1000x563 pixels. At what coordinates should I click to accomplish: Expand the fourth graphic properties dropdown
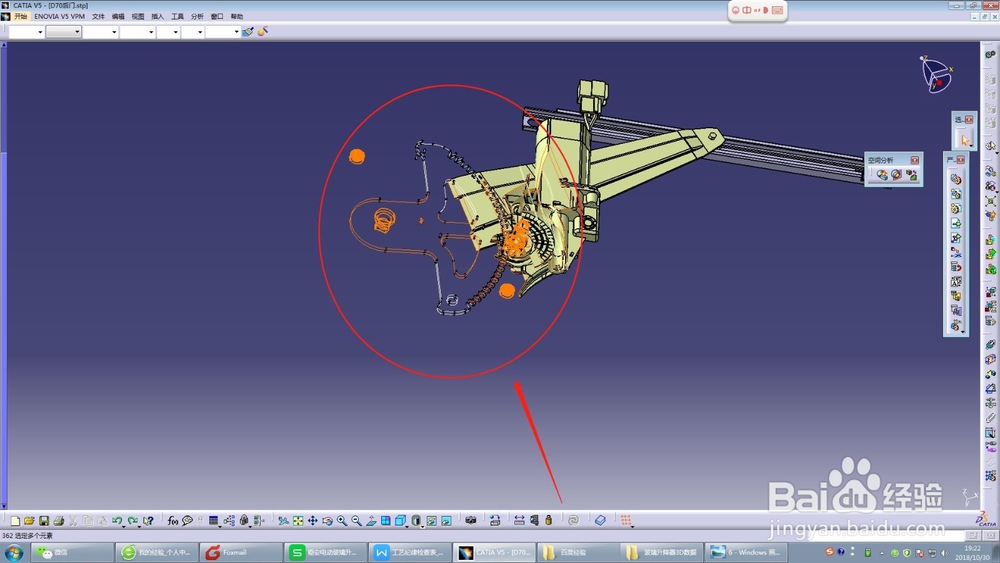151,32
